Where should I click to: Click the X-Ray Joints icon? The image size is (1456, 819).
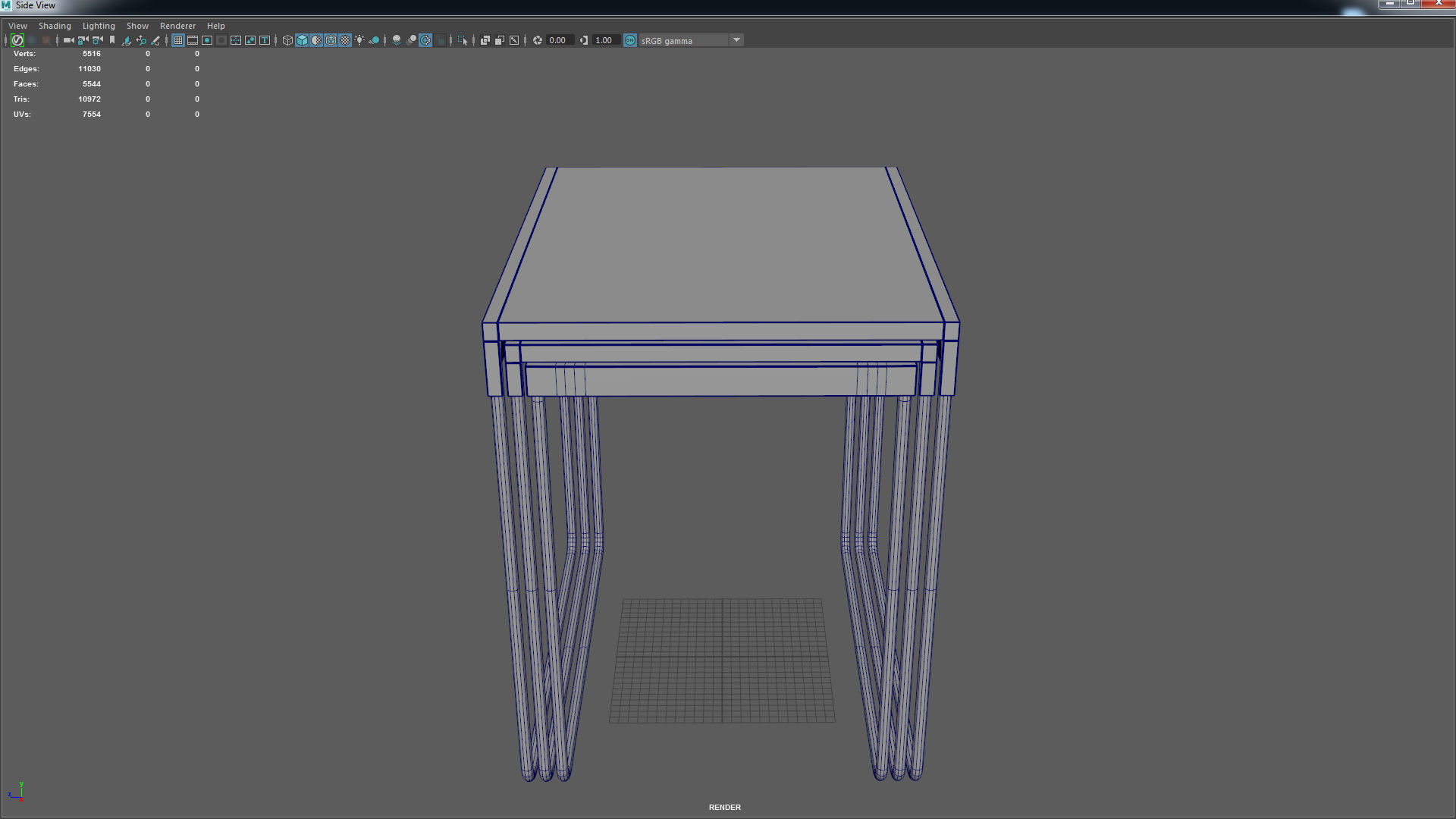pyautogui.click(x=514, y=40)
